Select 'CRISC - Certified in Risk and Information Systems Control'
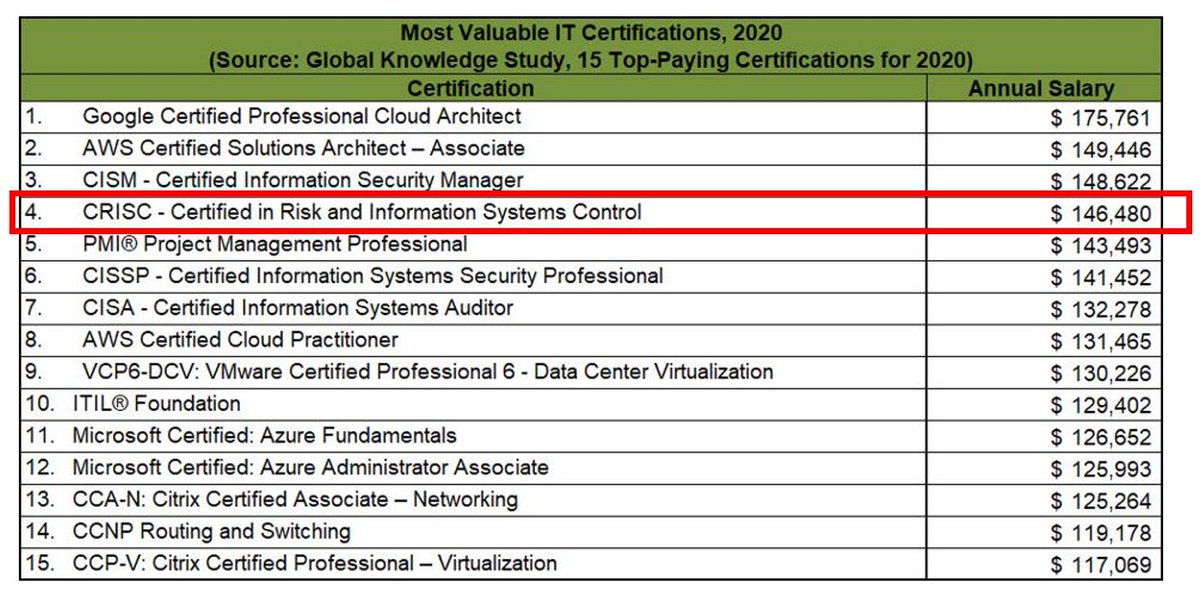 pos(362,212)
